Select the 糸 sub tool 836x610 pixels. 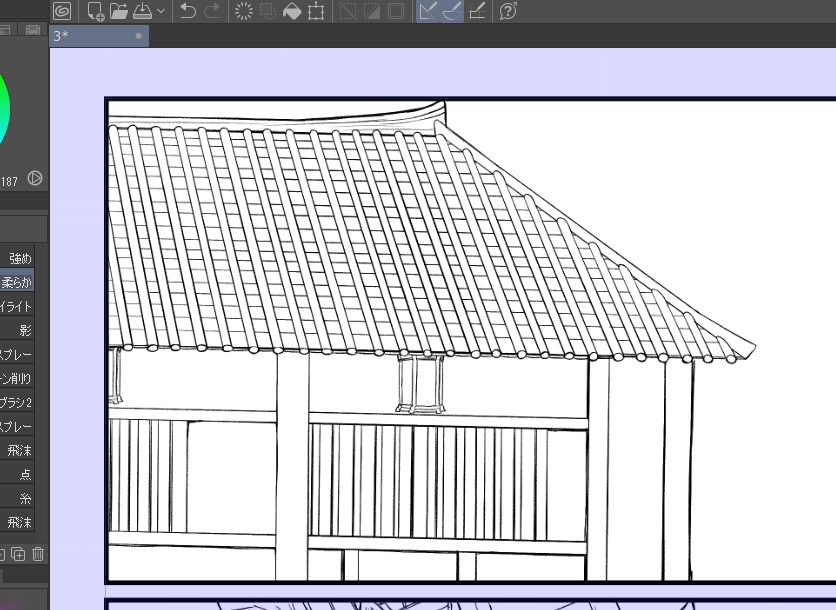tap(17, 499)
